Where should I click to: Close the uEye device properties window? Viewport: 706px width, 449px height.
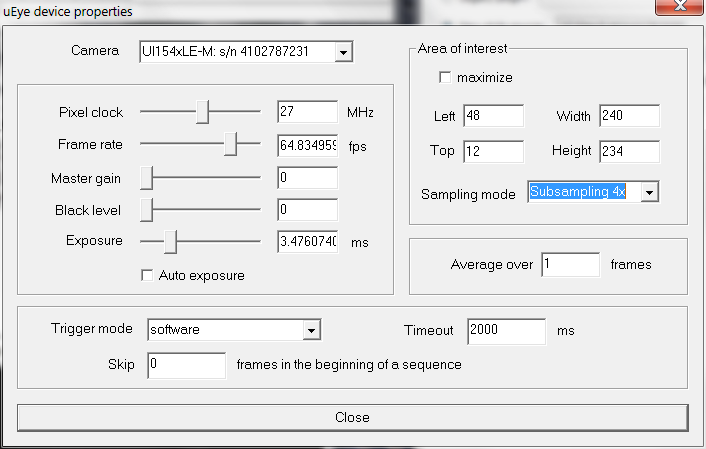674,9
